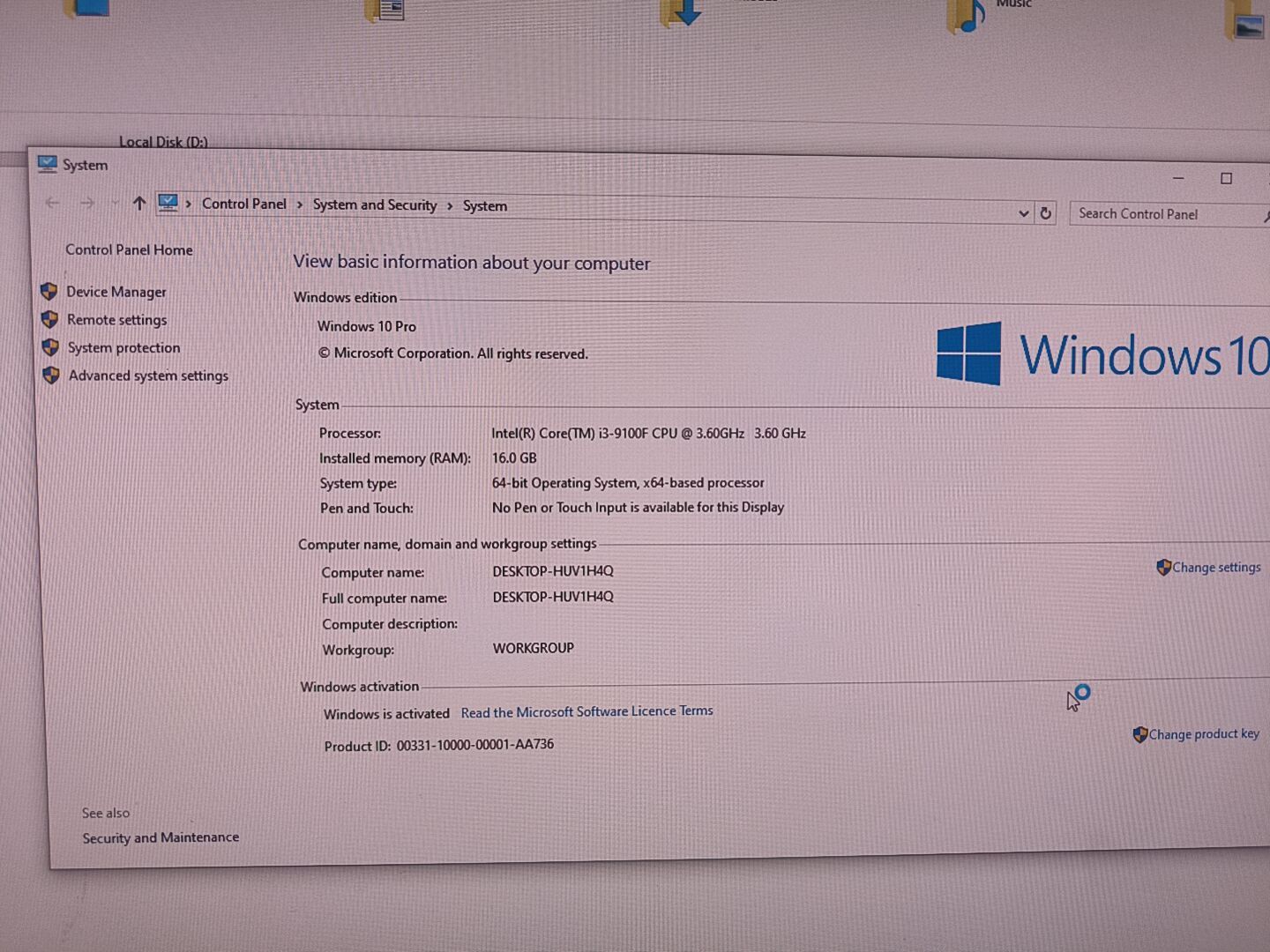This screenshot has height=952, width=1270.
Task: Click the Forward navigation arrow
Action: [x=87, y=204]
